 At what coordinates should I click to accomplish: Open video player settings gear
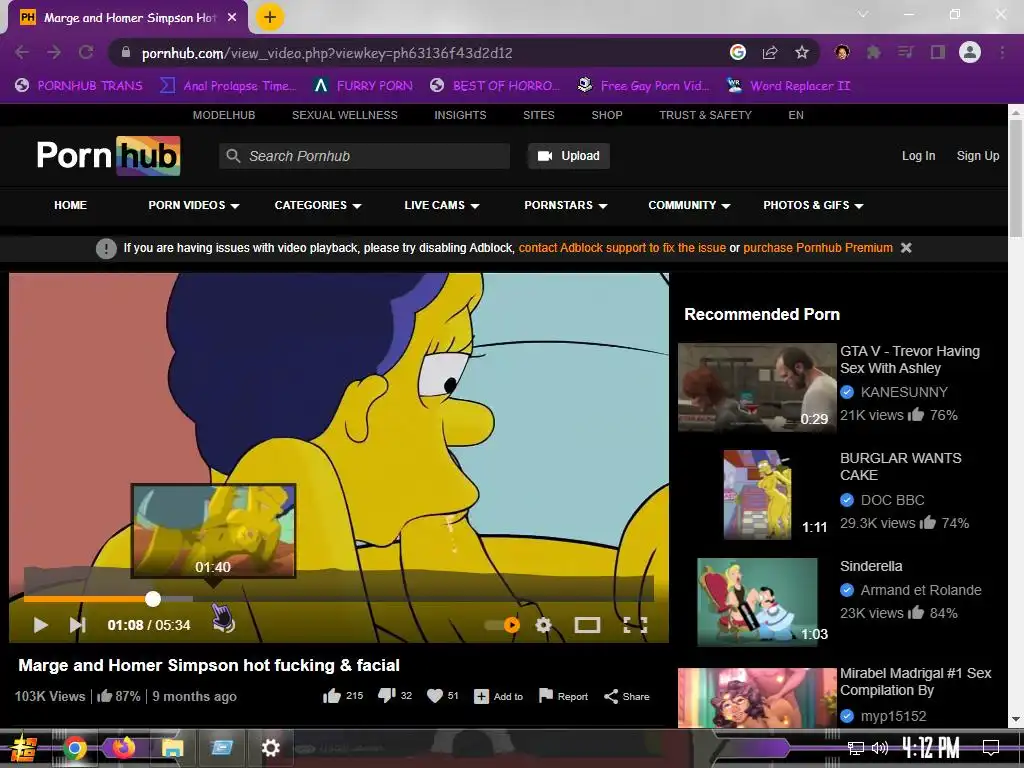pos(543,625)
